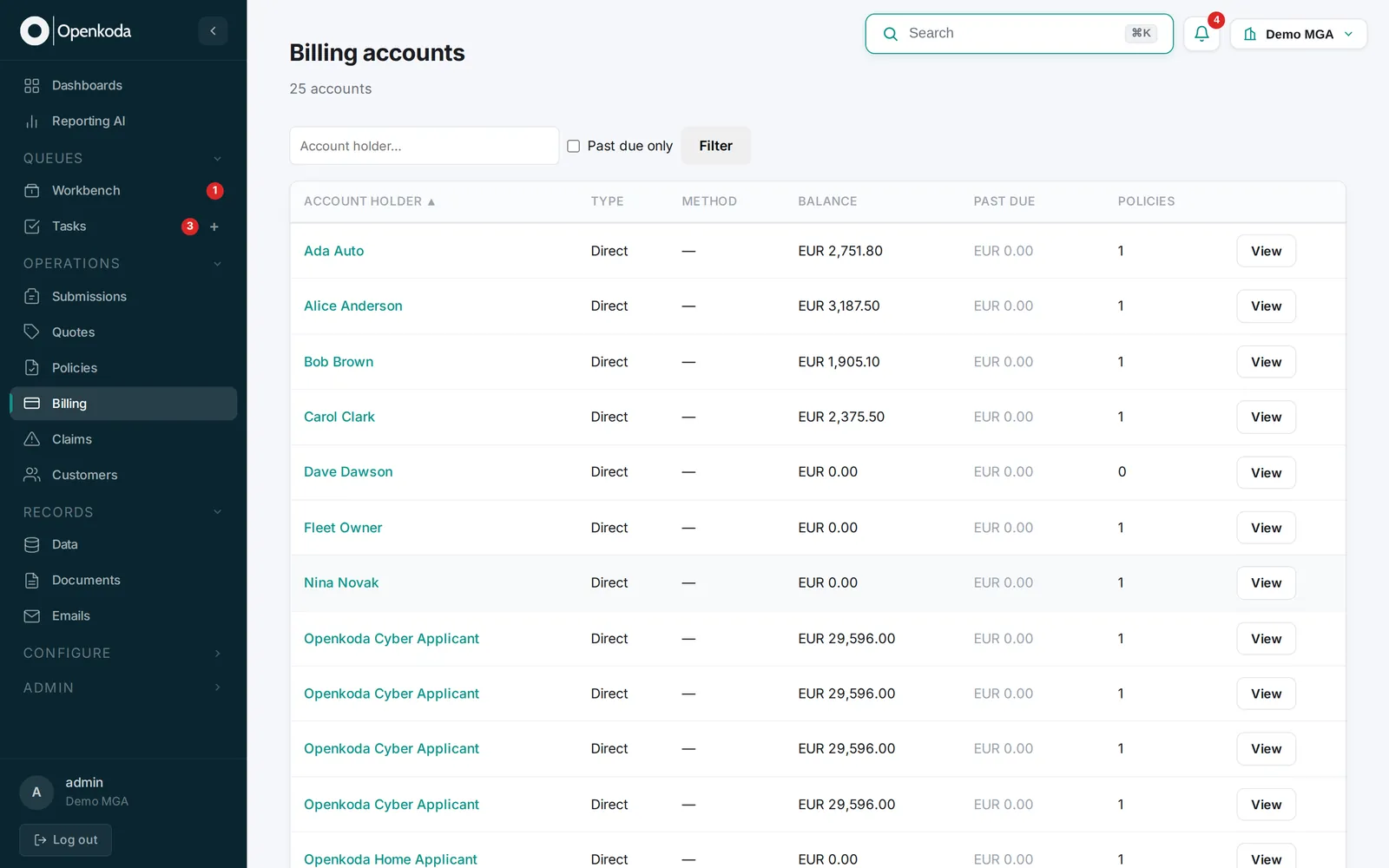Click the PAST DUE column header
Image resolution: width=1389 pixels, height=868 pixels.
point(1004,201)
